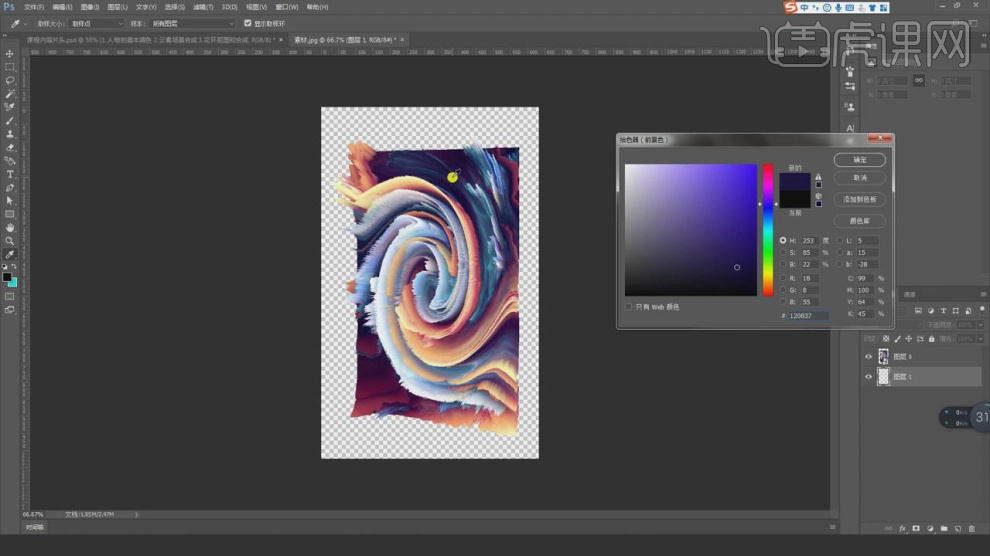This screenshot has width=990, height=556.
Task: Open the 取样大小 dropdown
Action: 97,23
